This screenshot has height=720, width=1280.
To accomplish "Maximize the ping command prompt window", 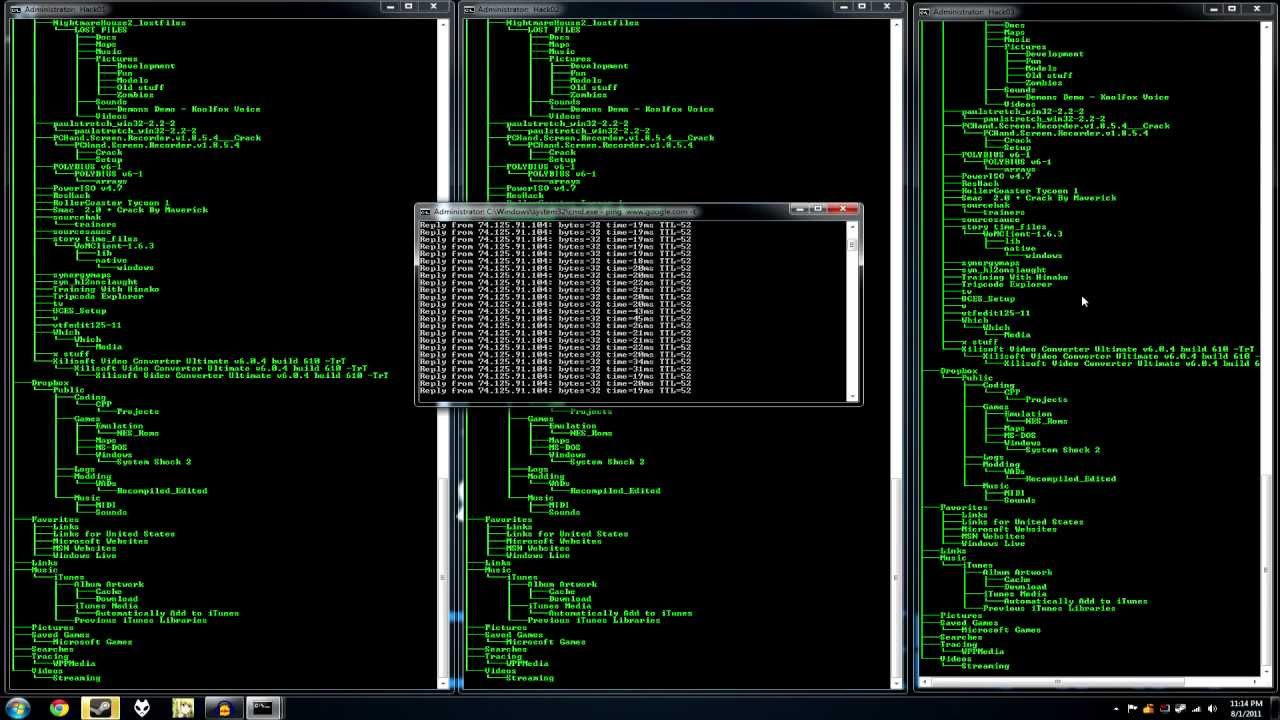I will point(820,210).
